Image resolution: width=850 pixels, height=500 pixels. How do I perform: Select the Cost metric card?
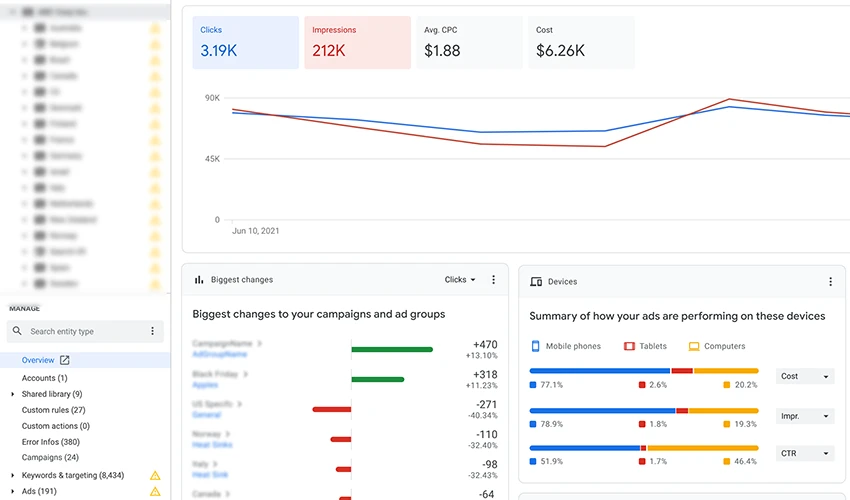pos(581,42)
